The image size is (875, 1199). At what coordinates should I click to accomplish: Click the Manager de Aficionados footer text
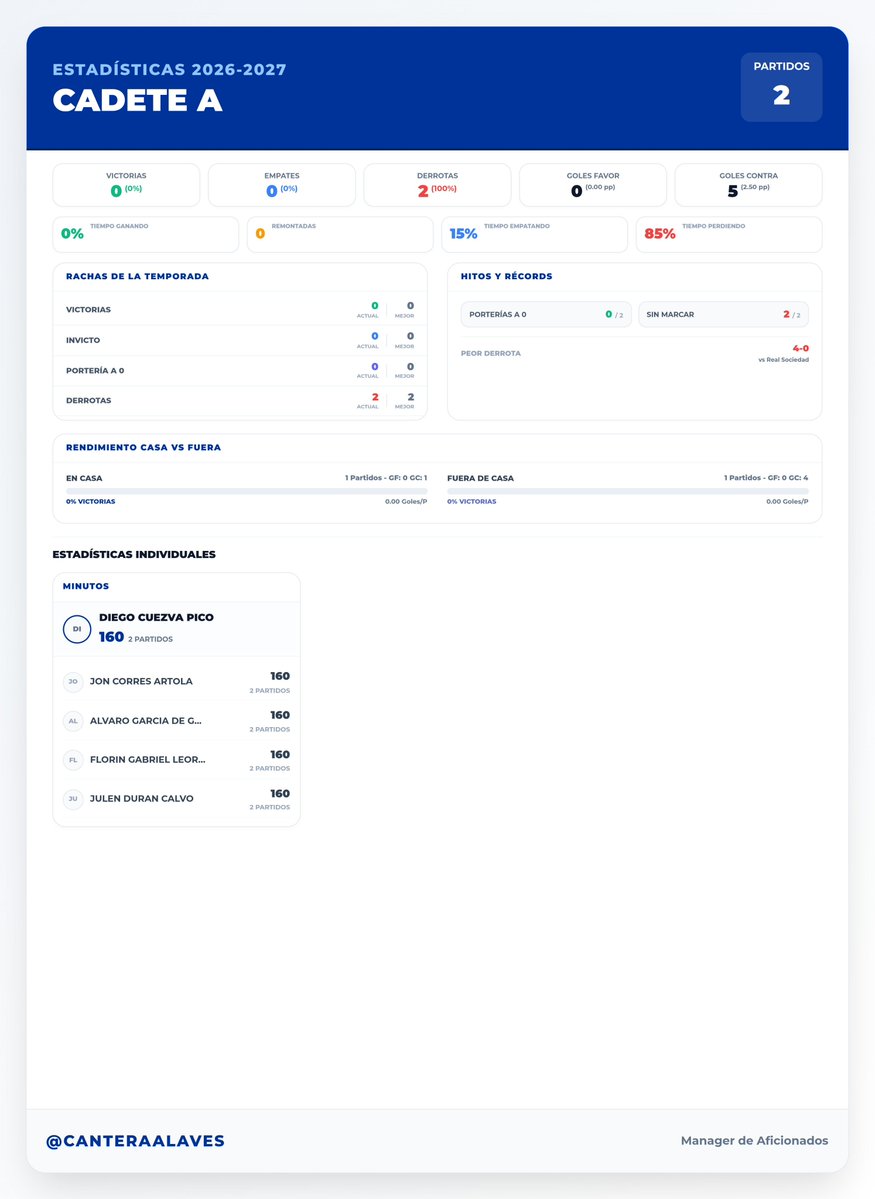coord(754,1140)
